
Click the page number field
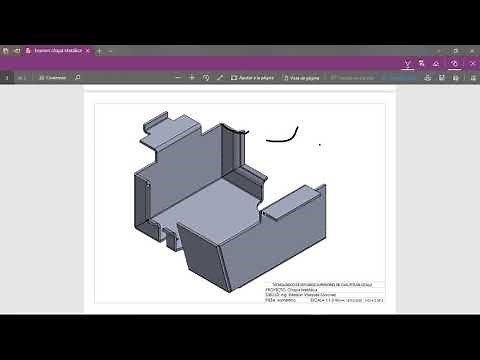point(6,78)
